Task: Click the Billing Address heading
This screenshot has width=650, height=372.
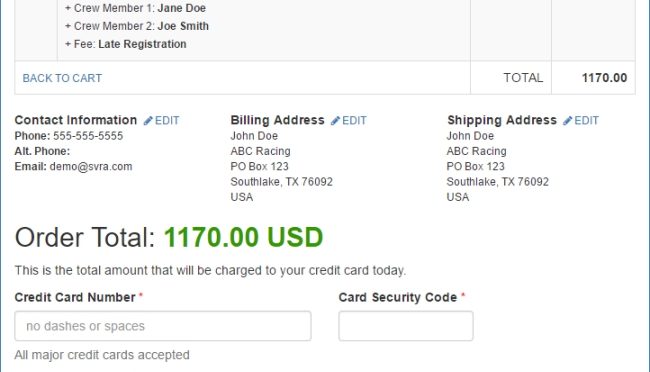Action: pos(277,120)
